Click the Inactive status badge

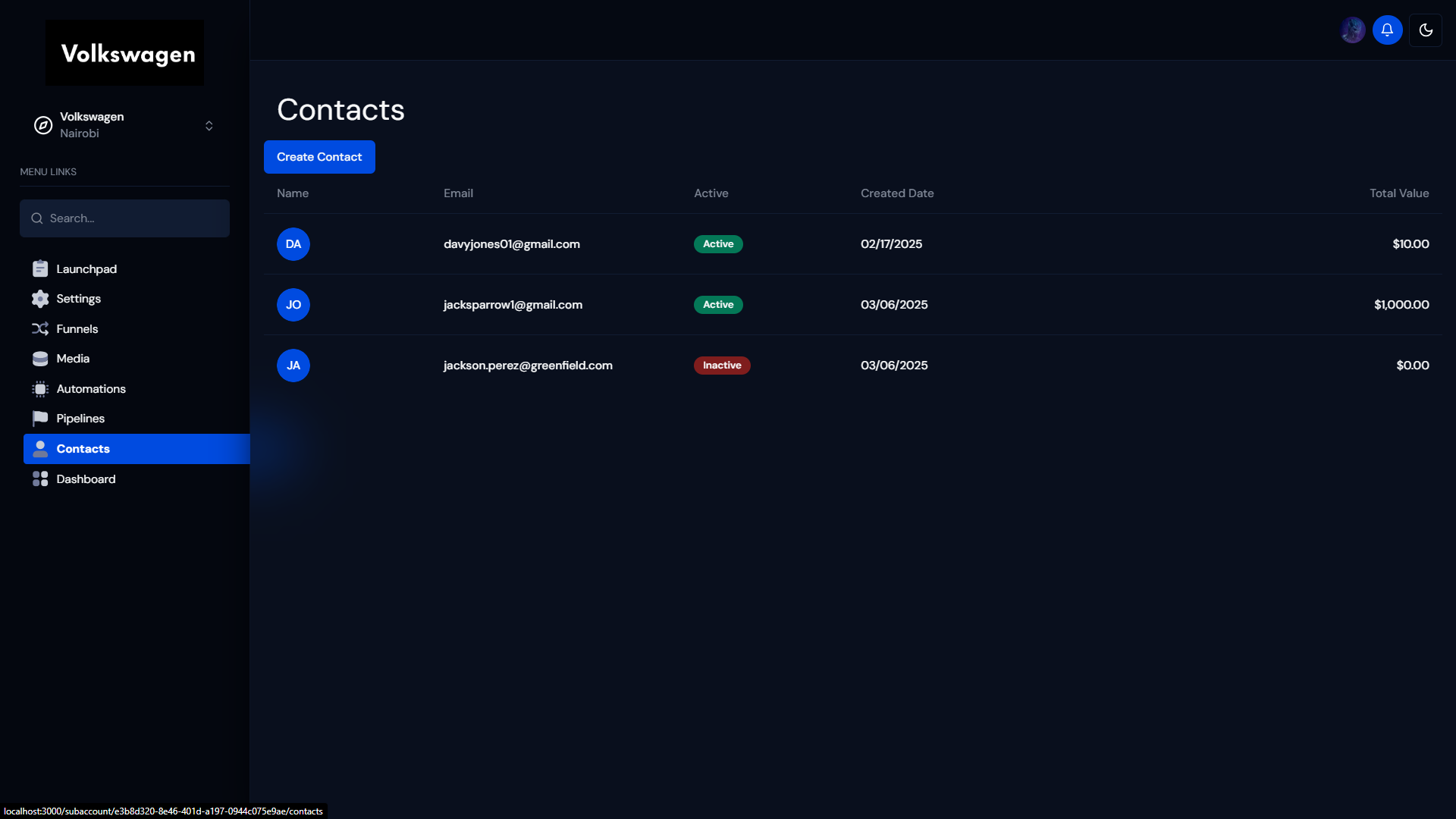tap(722, 366)
